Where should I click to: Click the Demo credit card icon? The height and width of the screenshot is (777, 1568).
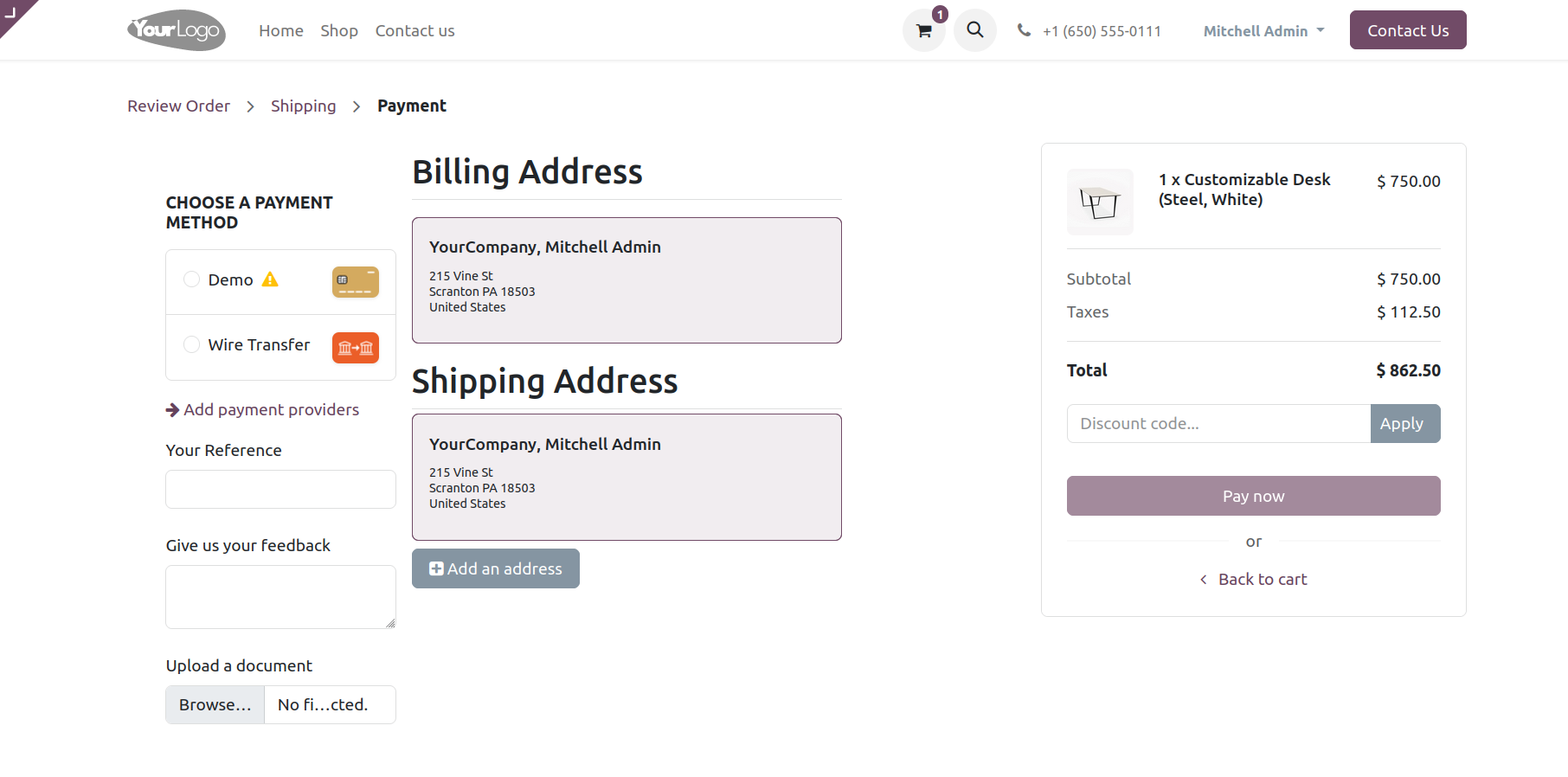coord(355,281)
